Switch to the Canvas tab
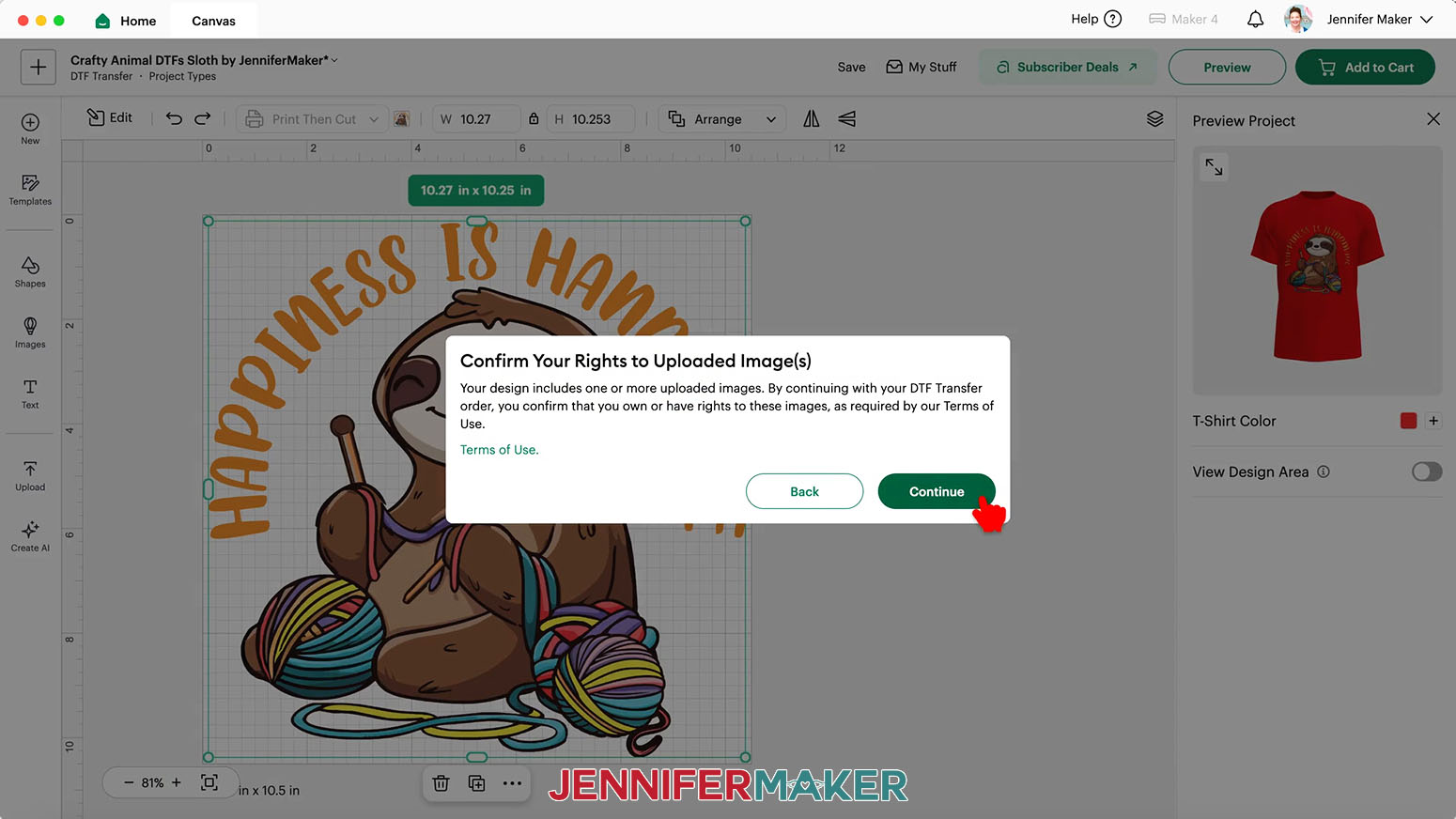Image resolution: width=1456 pixels, height=819 pixels. pos(213,21)
